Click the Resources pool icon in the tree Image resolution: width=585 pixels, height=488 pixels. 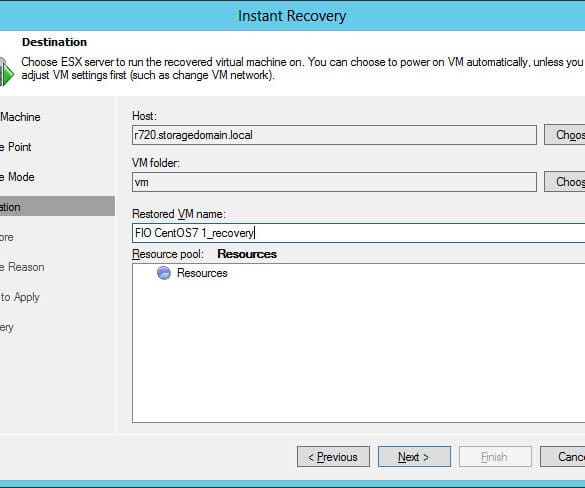pos(164,273)
